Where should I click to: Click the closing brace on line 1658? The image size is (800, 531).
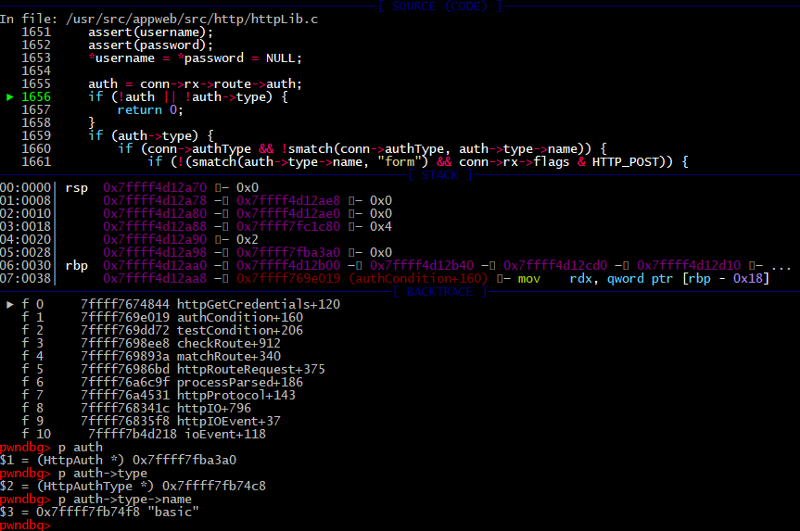point(92,123)
